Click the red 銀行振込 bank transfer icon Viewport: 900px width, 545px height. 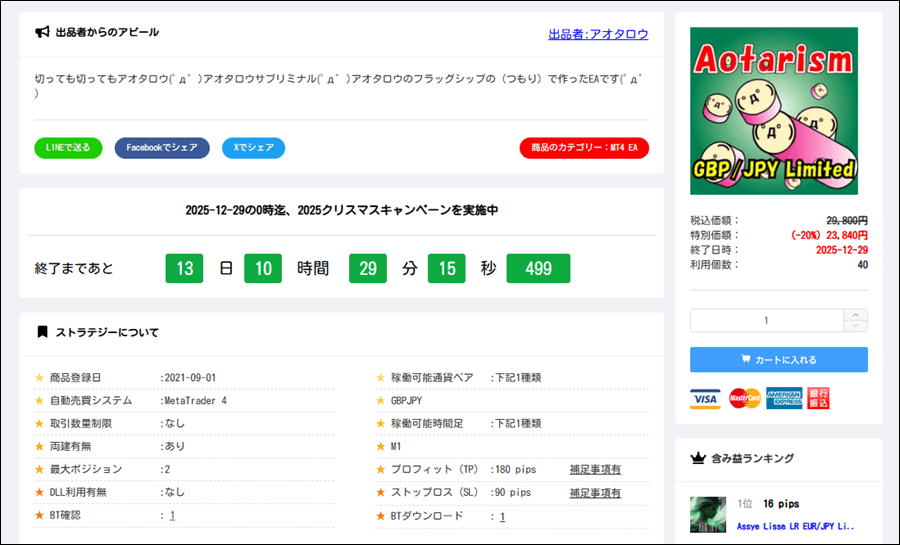818,398
